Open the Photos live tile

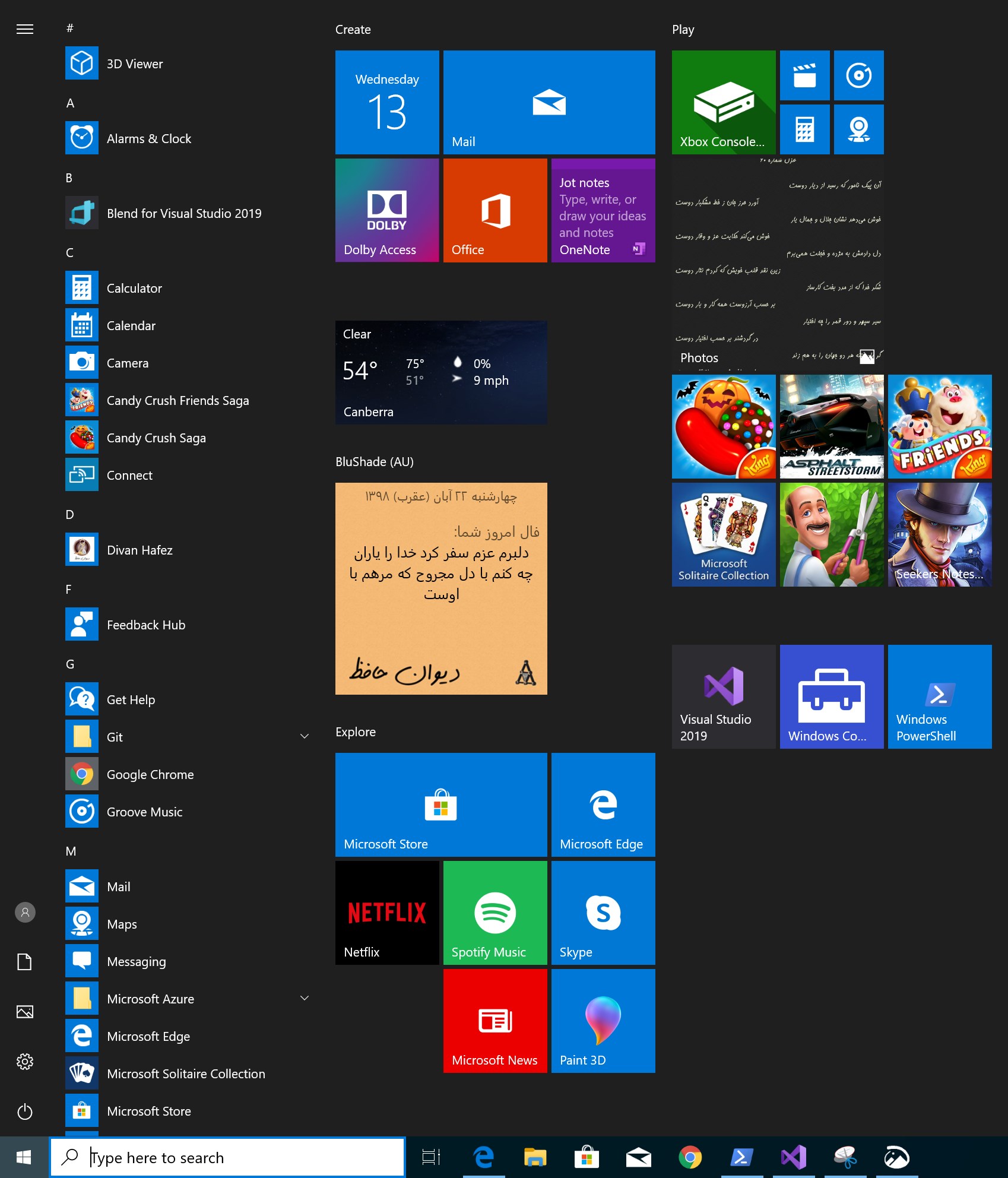pyautogui.click(x=778, y=264)
